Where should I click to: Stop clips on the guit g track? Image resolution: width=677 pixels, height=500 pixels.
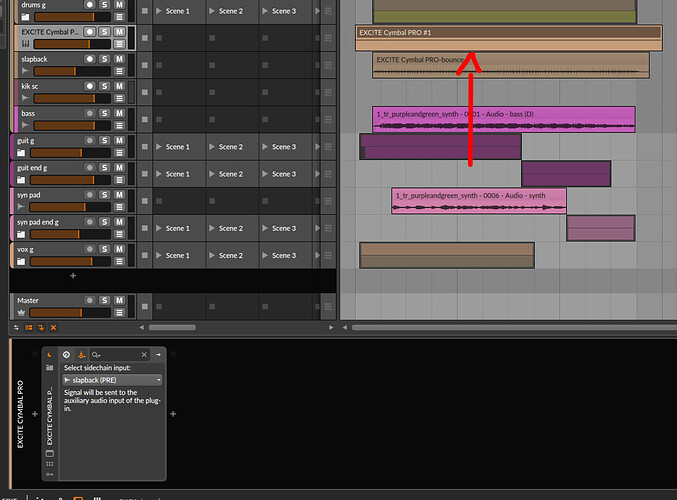(145, 147)
